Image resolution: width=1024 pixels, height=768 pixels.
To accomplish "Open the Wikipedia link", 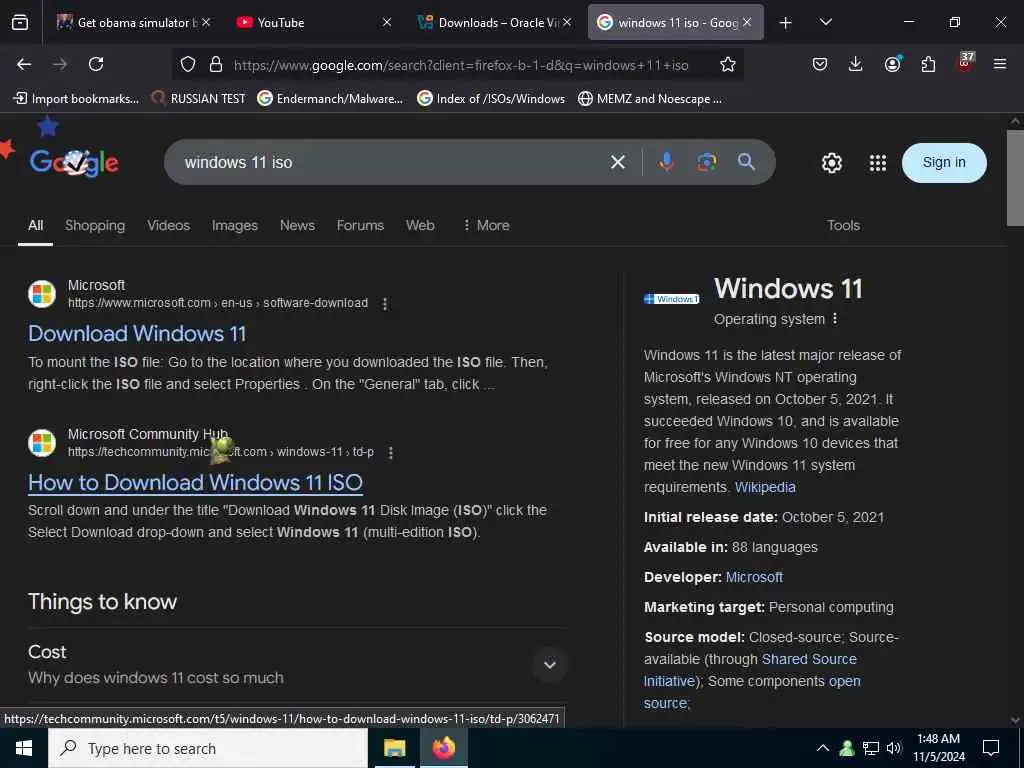I will pyautogui.click(x=765, y=487).
